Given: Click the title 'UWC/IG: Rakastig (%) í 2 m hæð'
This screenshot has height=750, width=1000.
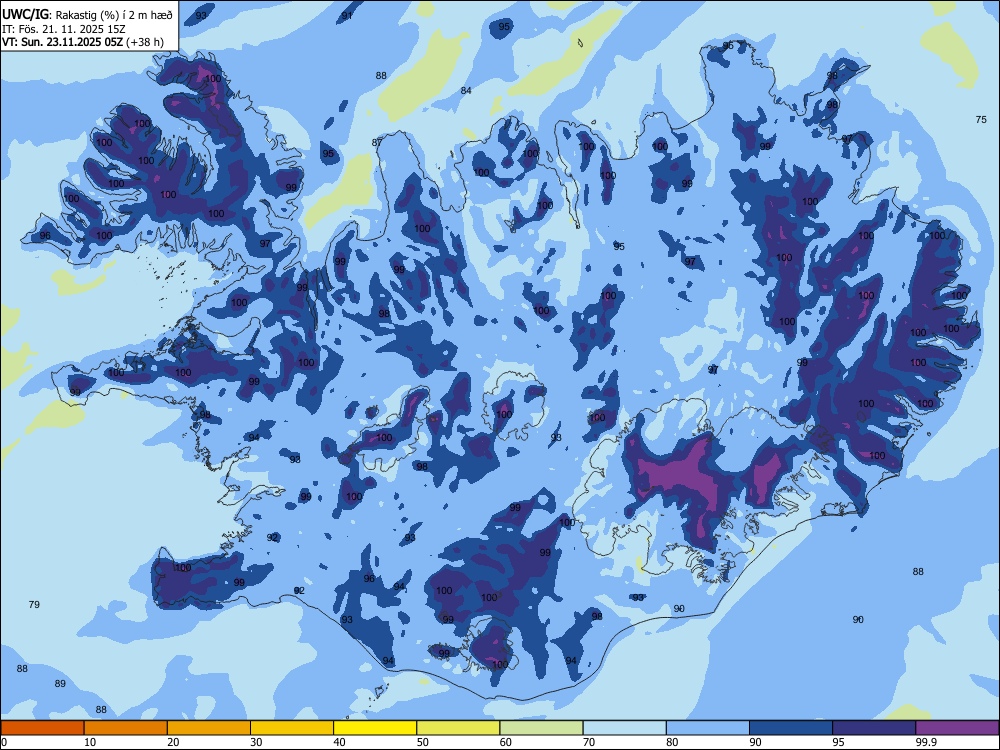Looking at the screenshot, I should click(x=87, y=15).
